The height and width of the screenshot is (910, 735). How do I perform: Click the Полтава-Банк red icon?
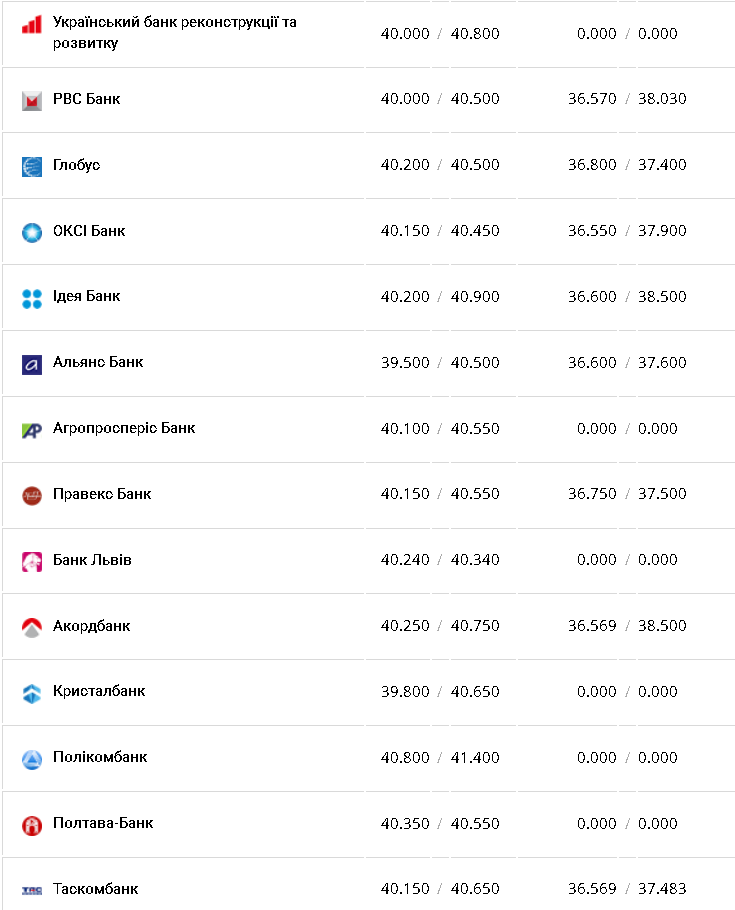point(32,825)
